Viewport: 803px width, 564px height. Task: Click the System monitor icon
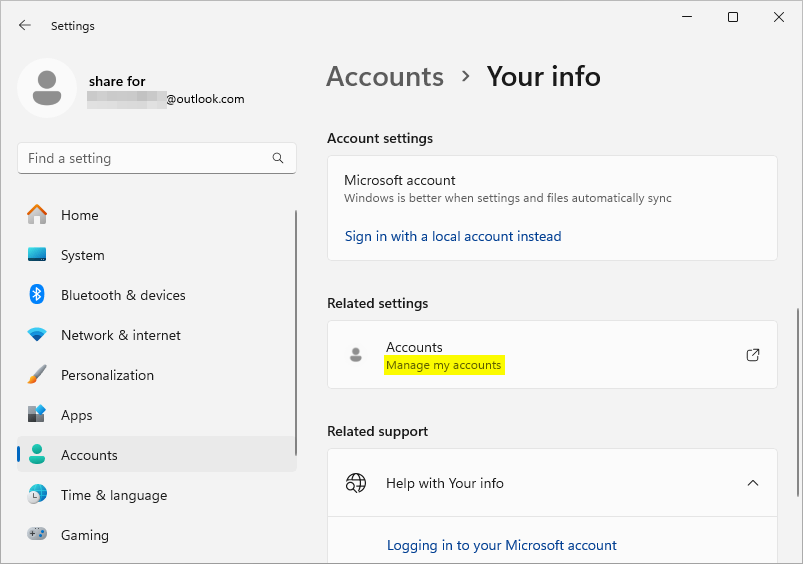coord(37,255)
